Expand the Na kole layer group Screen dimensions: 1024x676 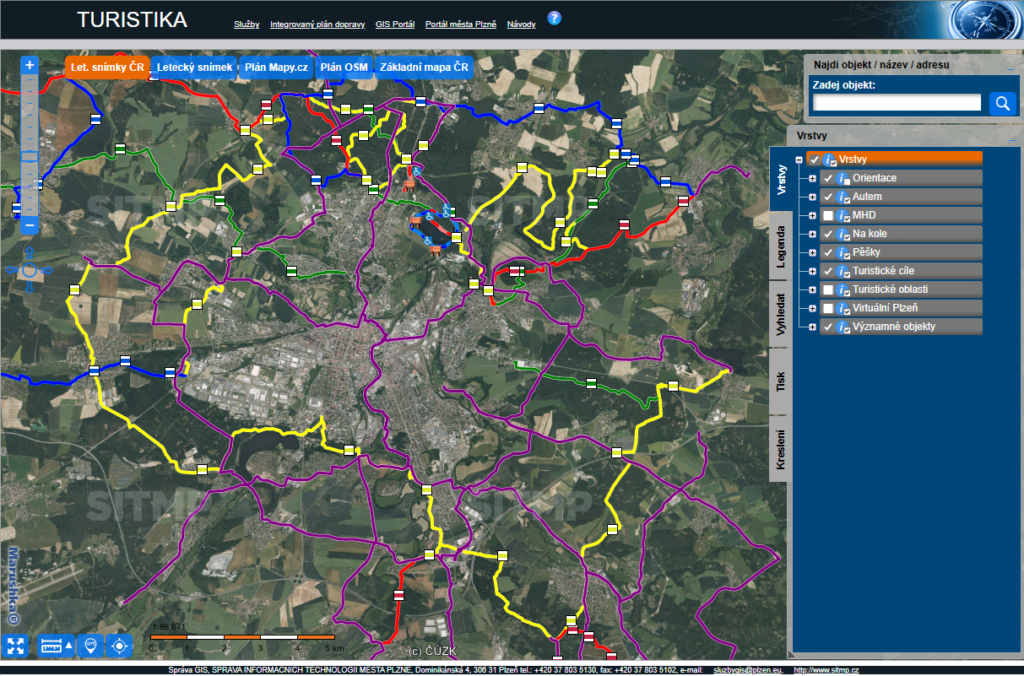click(812, 234)
